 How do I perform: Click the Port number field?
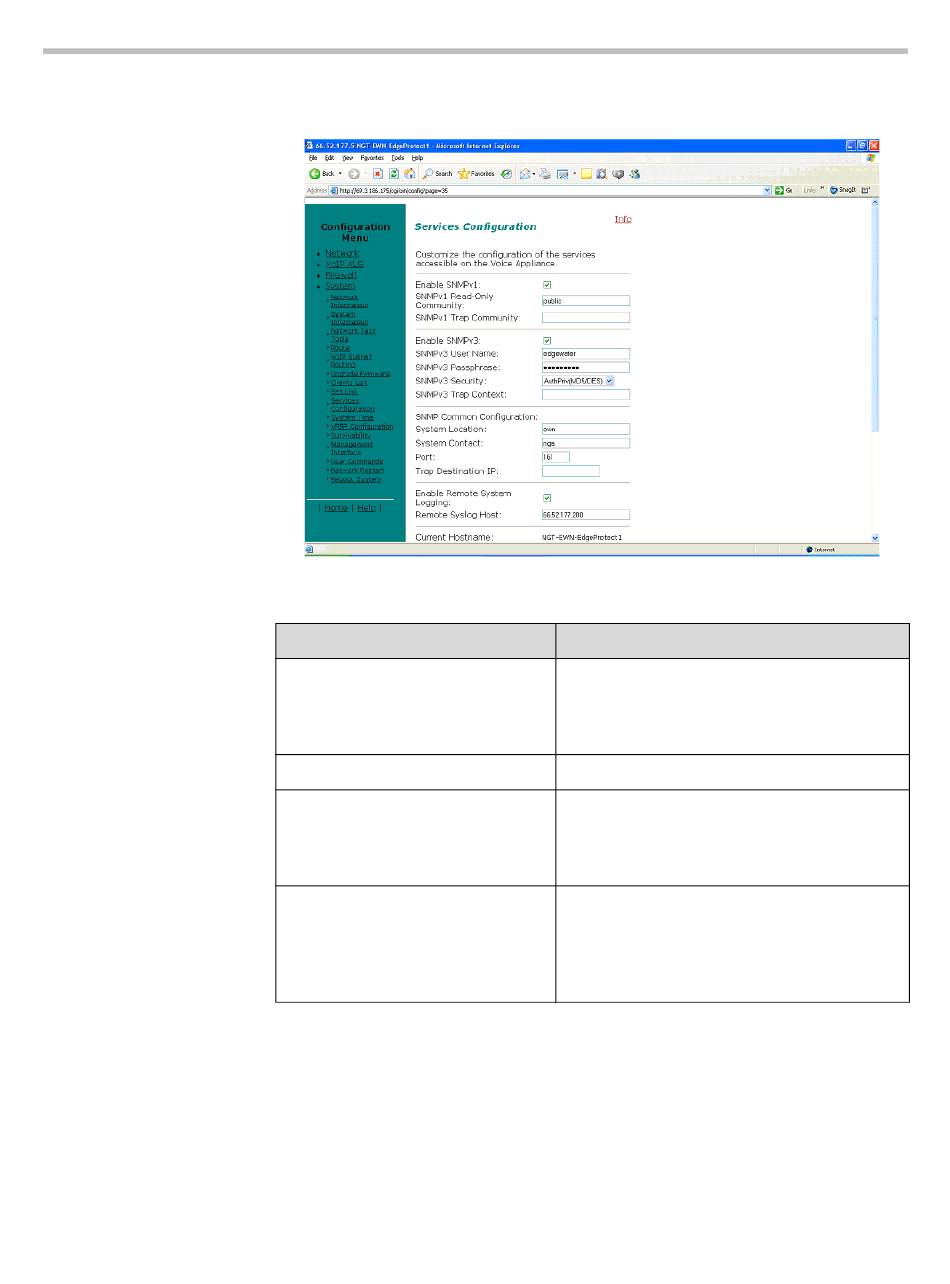tap(555, 457)
